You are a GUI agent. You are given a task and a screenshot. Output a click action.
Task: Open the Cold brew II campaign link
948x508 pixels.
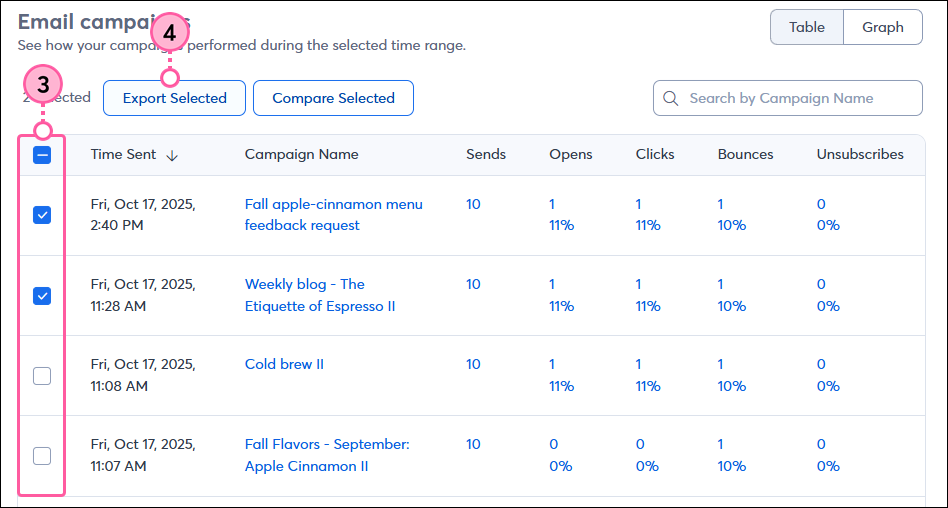click(284, 364)
